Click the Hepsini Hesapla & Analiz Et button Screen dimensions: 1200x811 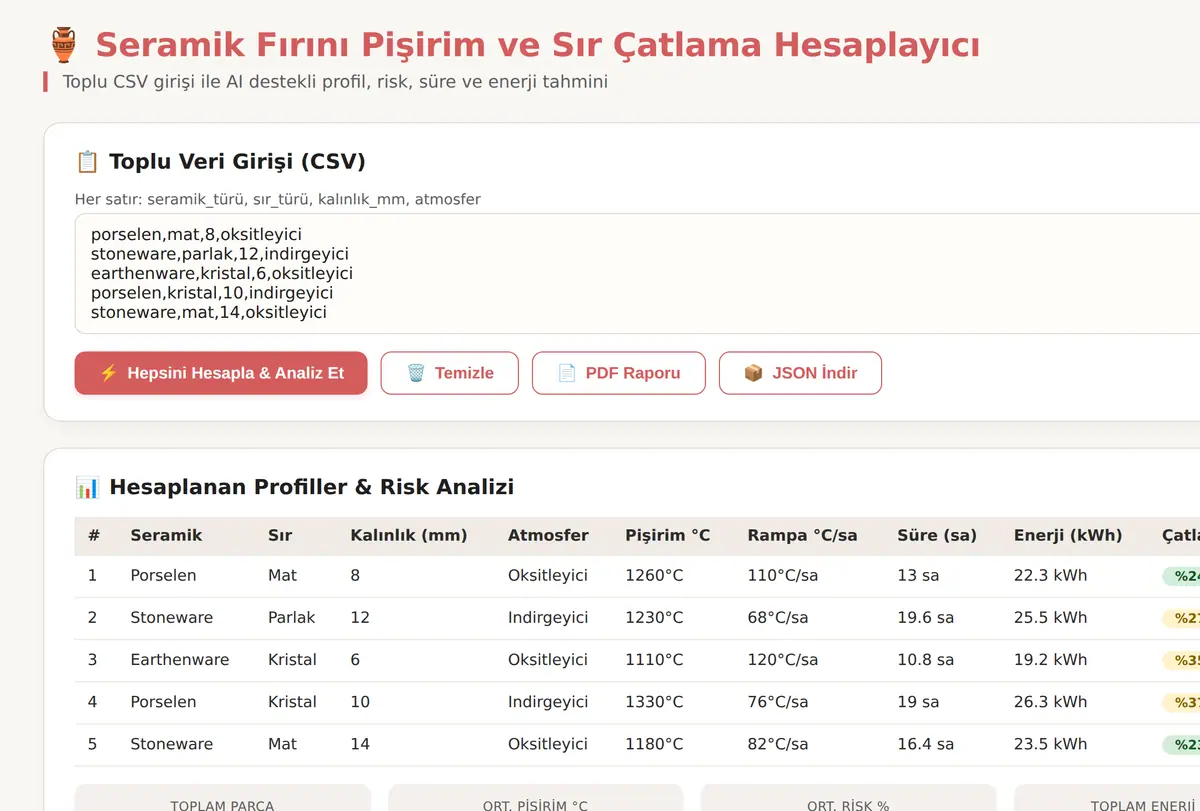(x=221, y=373)
